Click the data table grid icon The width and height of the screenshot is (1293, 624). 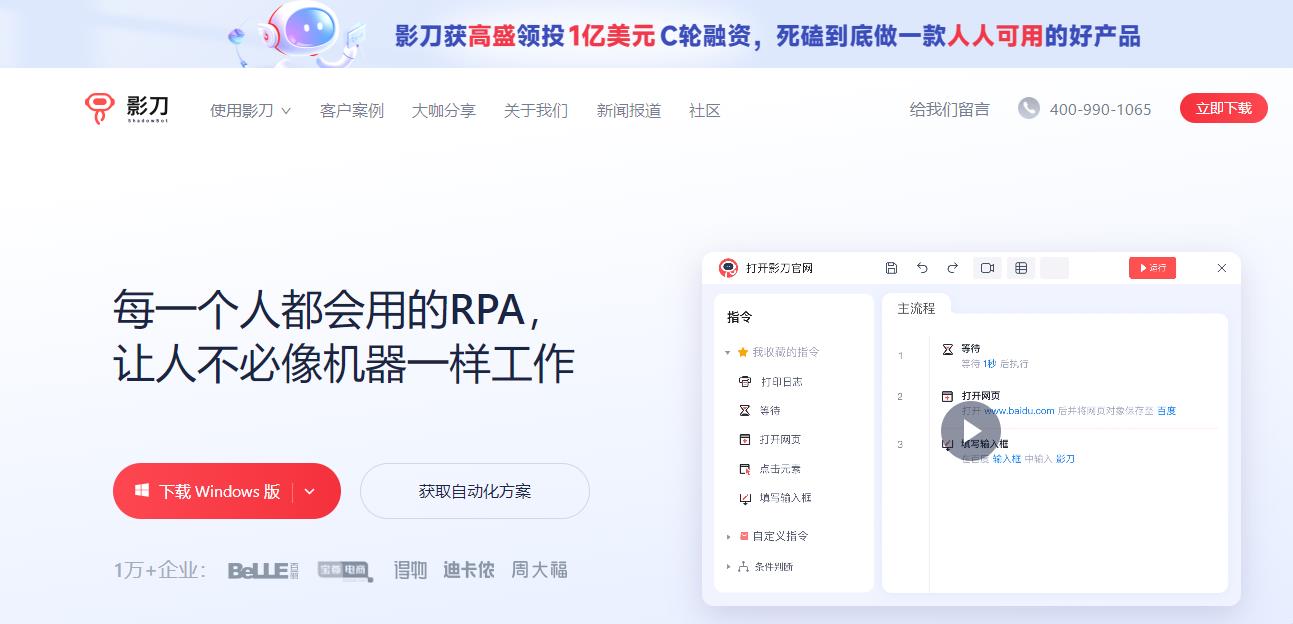tap(1021, 268)
